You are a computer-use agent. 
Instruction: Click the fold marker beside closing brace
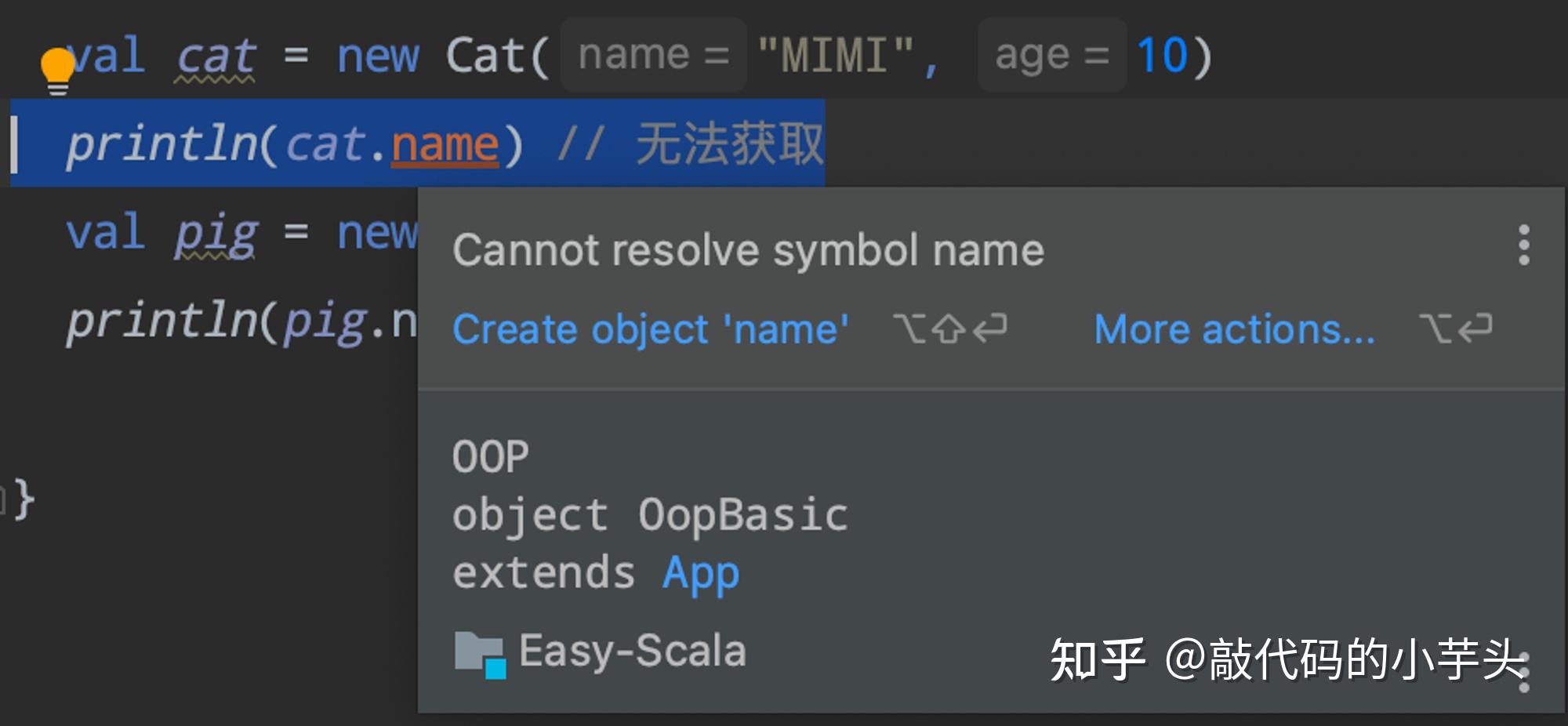click(x=4, y=499)
